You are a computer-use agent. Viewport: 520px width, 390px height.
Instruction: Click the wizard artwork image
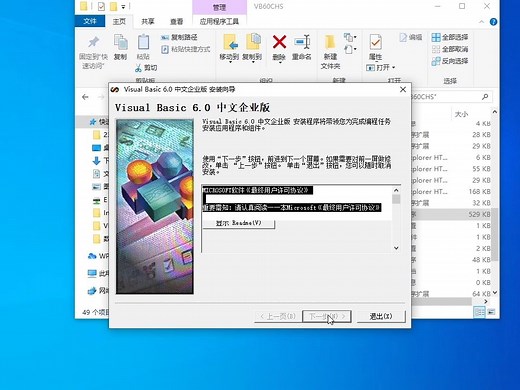[x=155, y=206]
